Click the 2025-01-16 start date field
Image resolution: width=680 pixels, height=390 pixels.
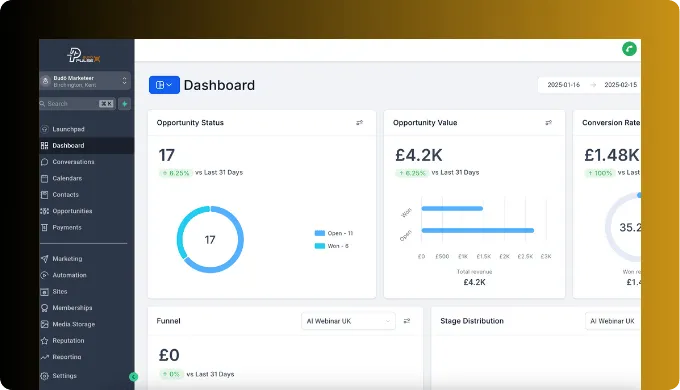click(563, 85)
